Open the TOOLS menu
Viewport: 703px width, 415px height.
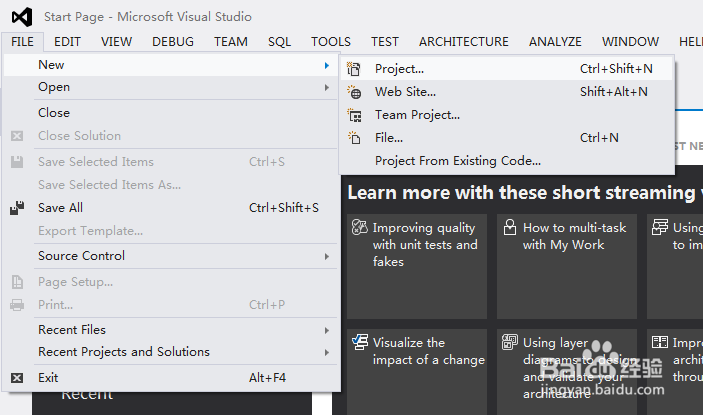pyautogui.click(x=331, y=42)
